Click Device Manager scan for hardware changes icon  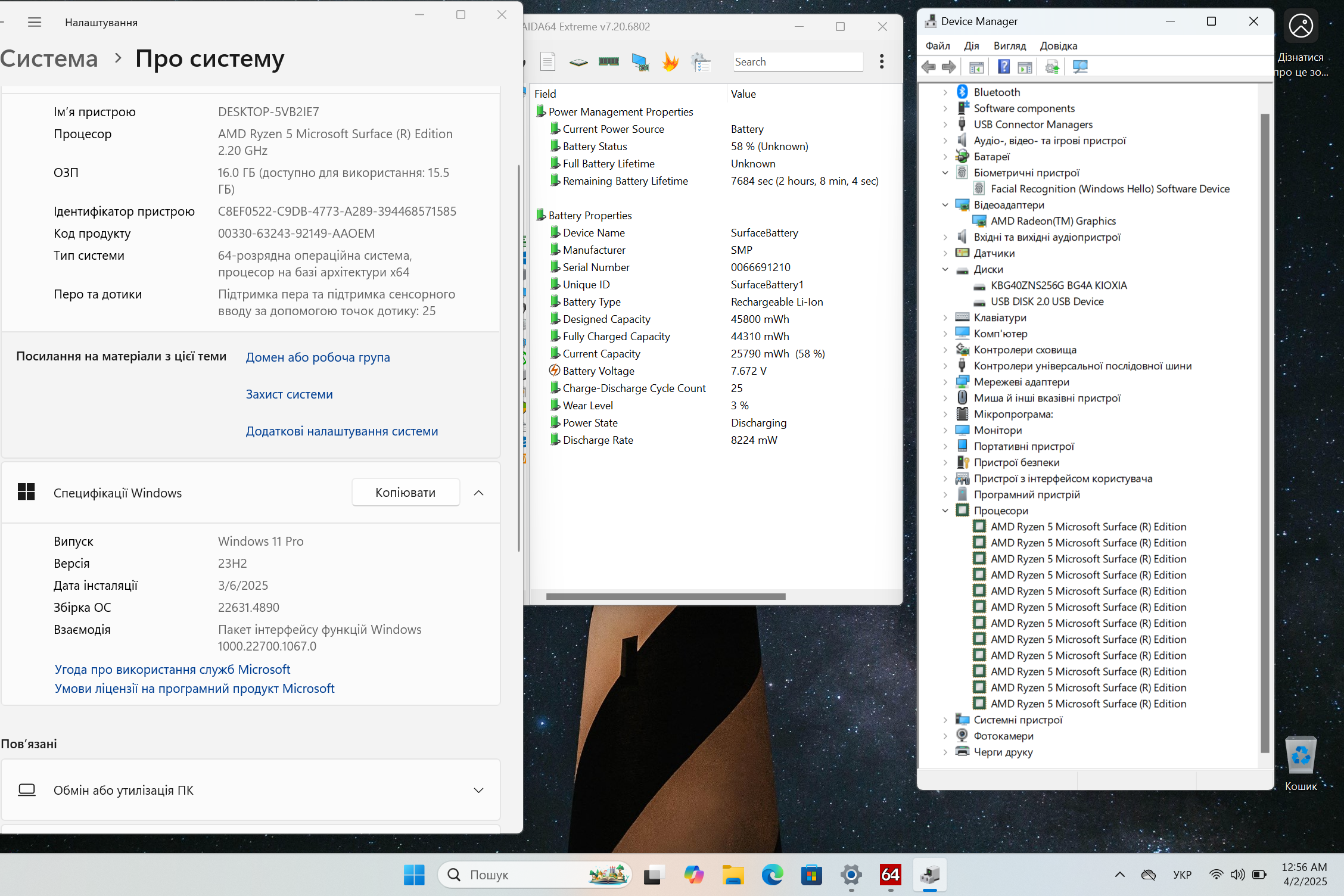(x=1079, y=67)
